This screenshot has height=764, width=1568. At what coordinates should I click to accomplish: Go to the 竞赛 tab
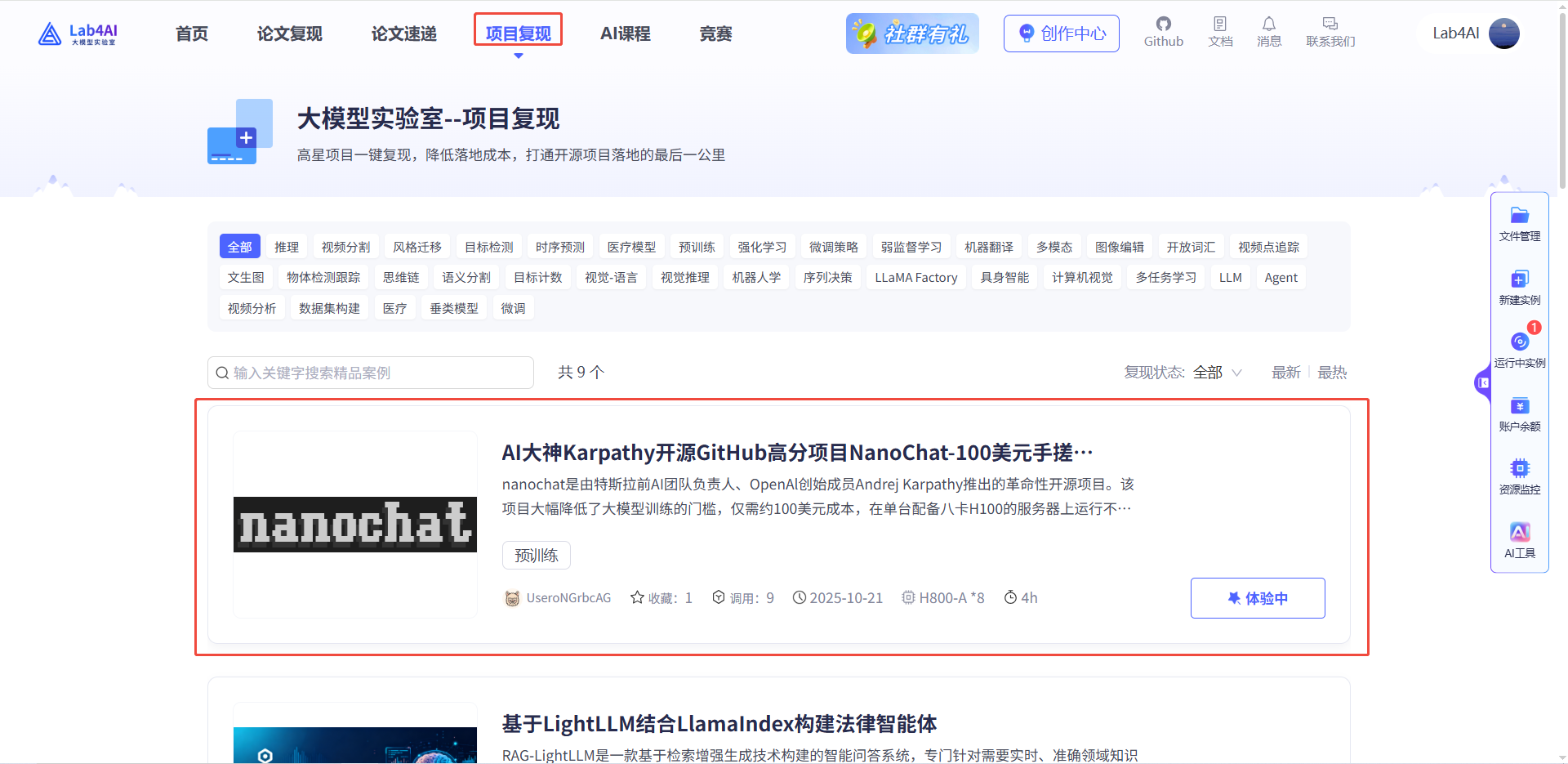point(716,34)
